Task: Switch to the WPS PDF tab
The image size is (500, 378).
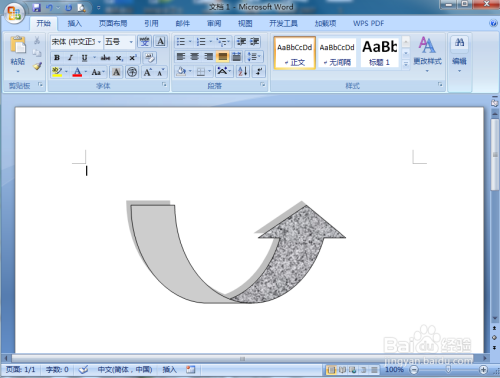Action: 368,23
